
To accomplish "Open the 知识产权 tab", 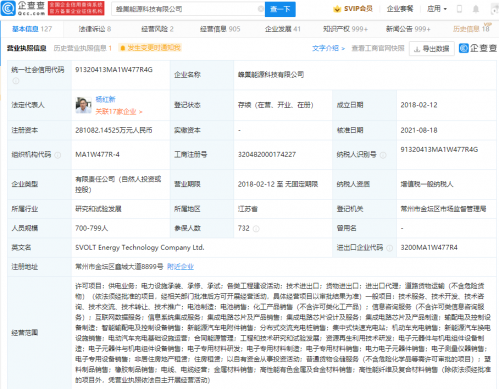I will pyautogui.click(x=345, y=29).
